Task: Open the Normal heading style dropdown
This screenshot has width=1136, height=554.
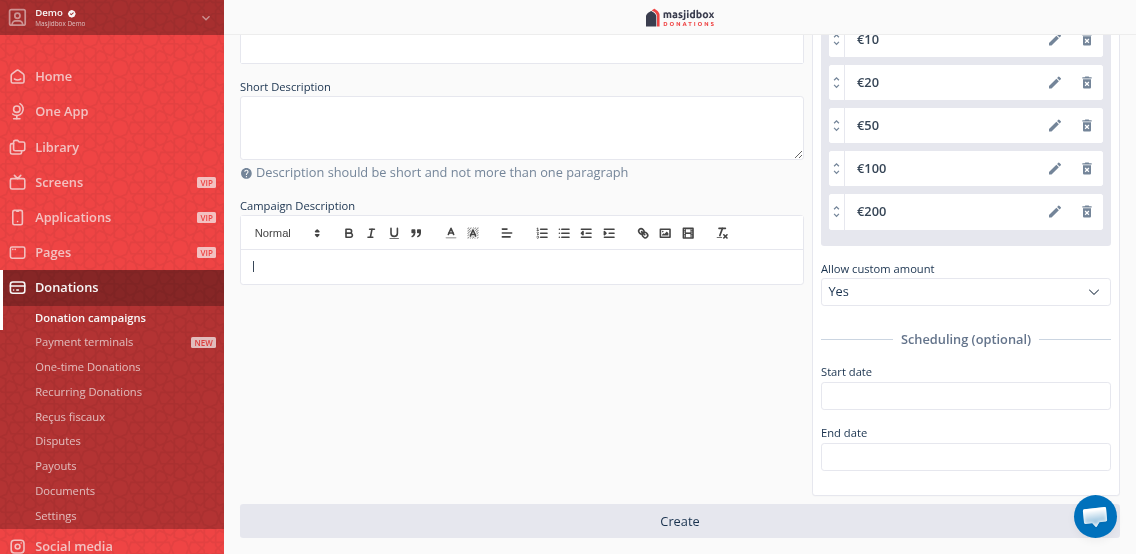Action: pyautogui.click(x=287, y=233)
